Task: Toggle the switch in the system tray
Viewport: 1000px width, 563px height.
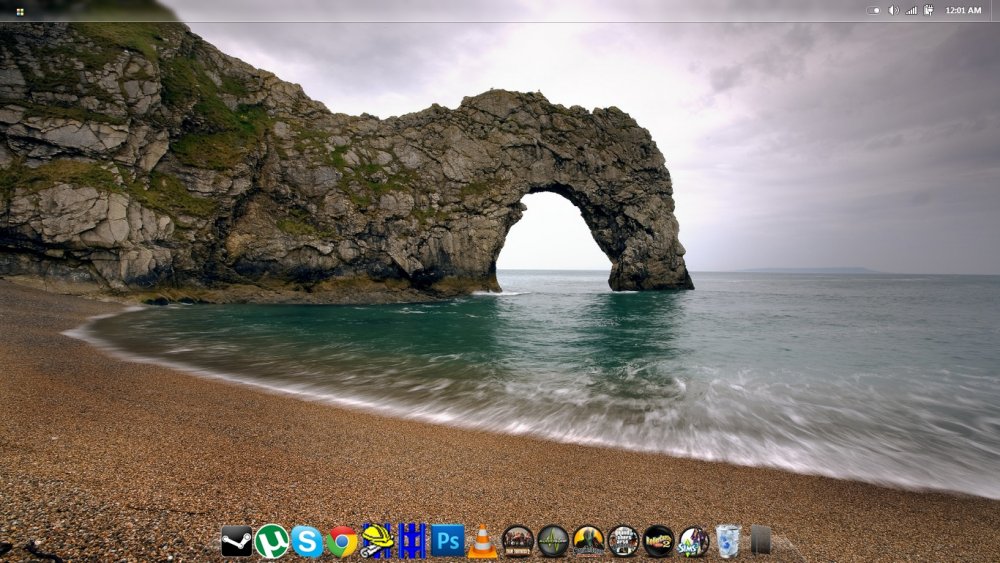Action: 873,10
